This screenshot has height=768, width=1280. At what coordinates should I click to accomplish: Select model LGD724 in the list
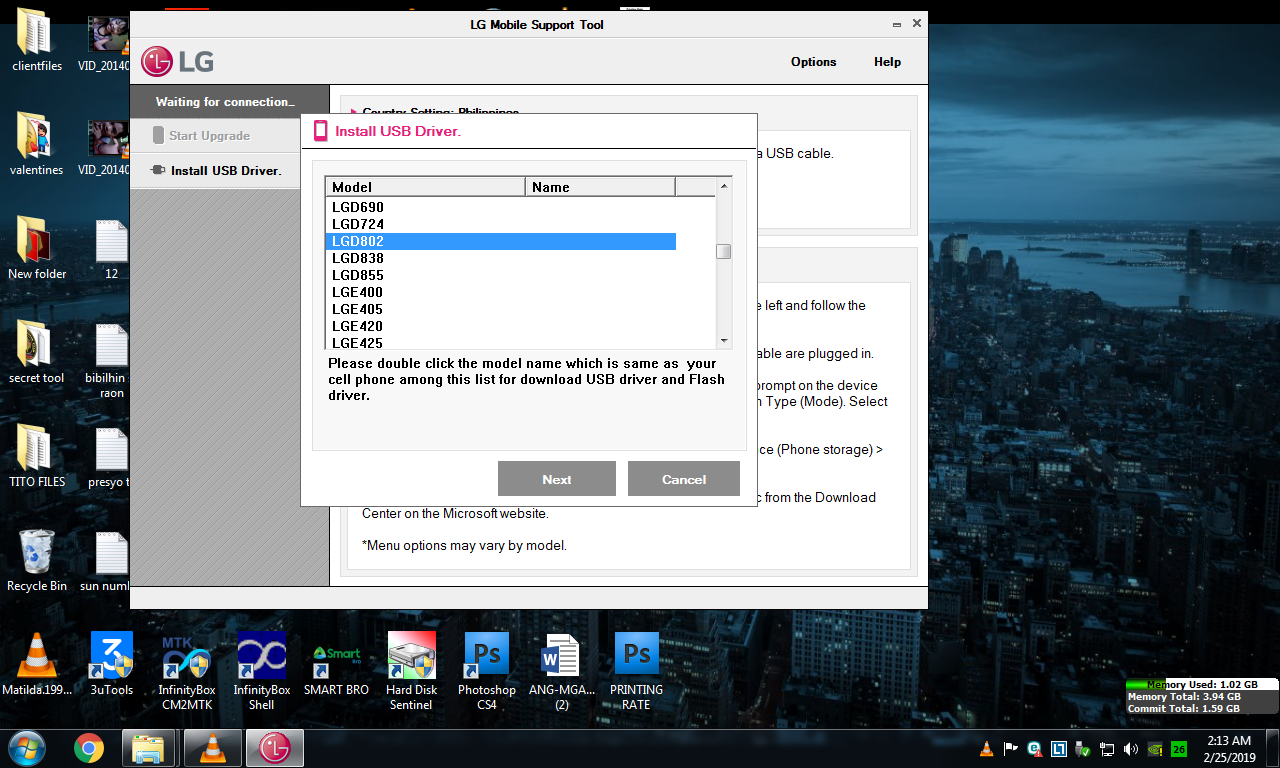501,224
